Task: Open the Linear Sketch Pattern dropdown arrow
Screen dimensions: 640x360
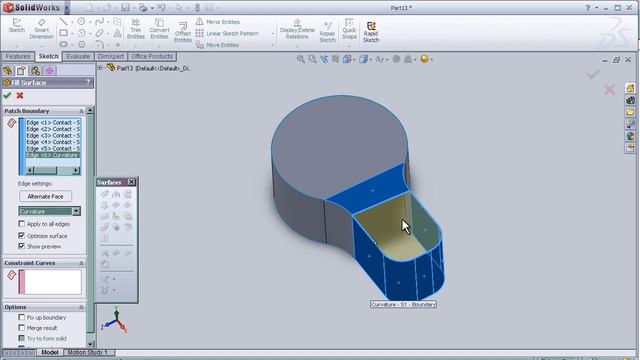Action: pyautogui.click(x=273, y=33)
